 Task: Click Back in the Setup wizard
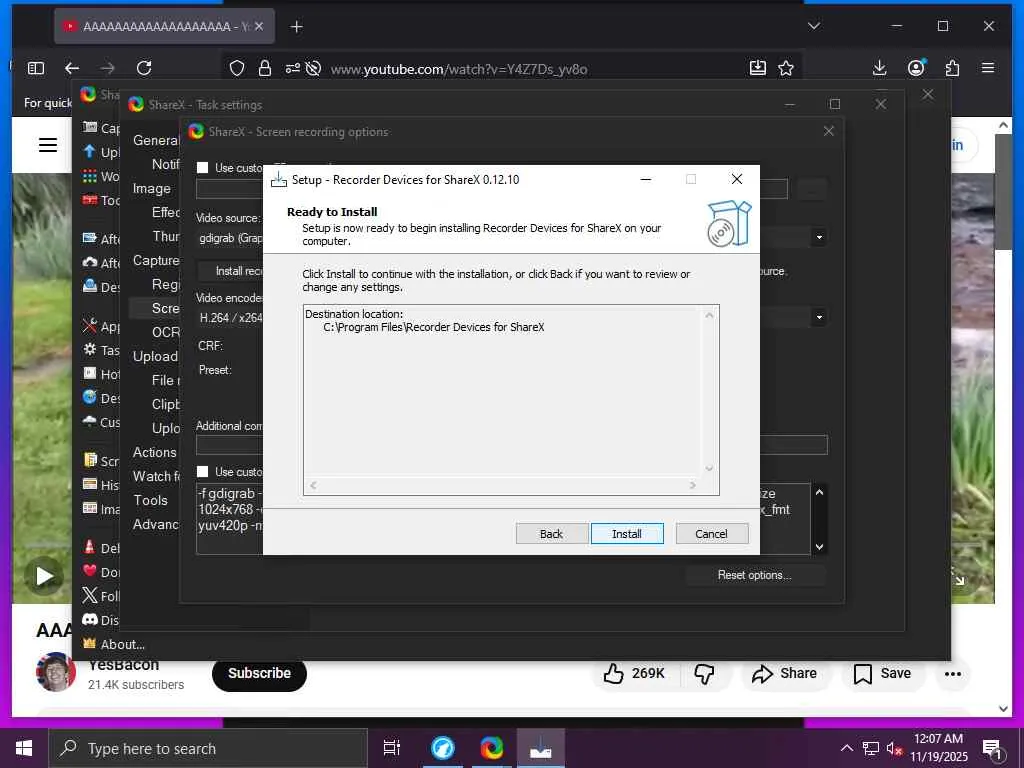(x=551, y=534)
